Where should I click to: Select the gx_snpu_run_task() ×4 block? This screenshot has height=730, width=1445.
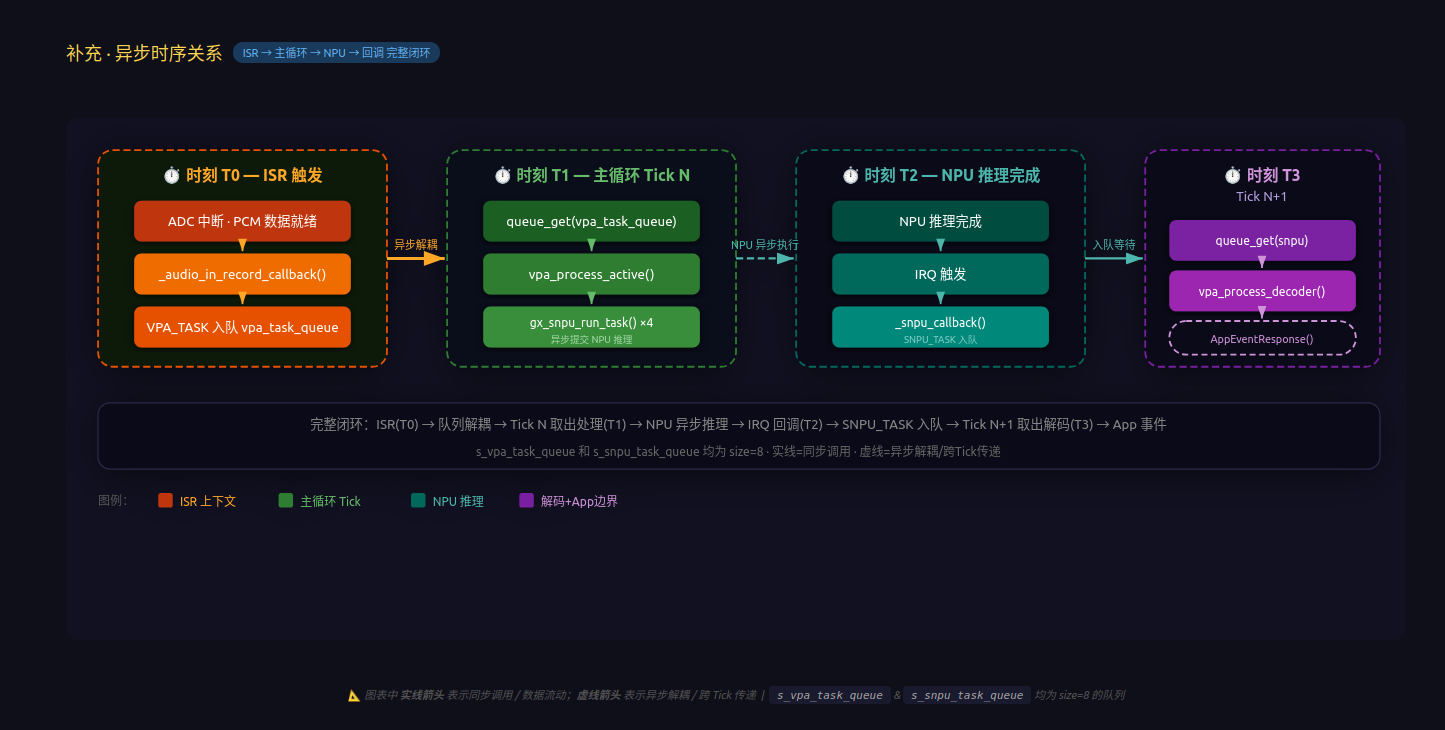[591, 327]
